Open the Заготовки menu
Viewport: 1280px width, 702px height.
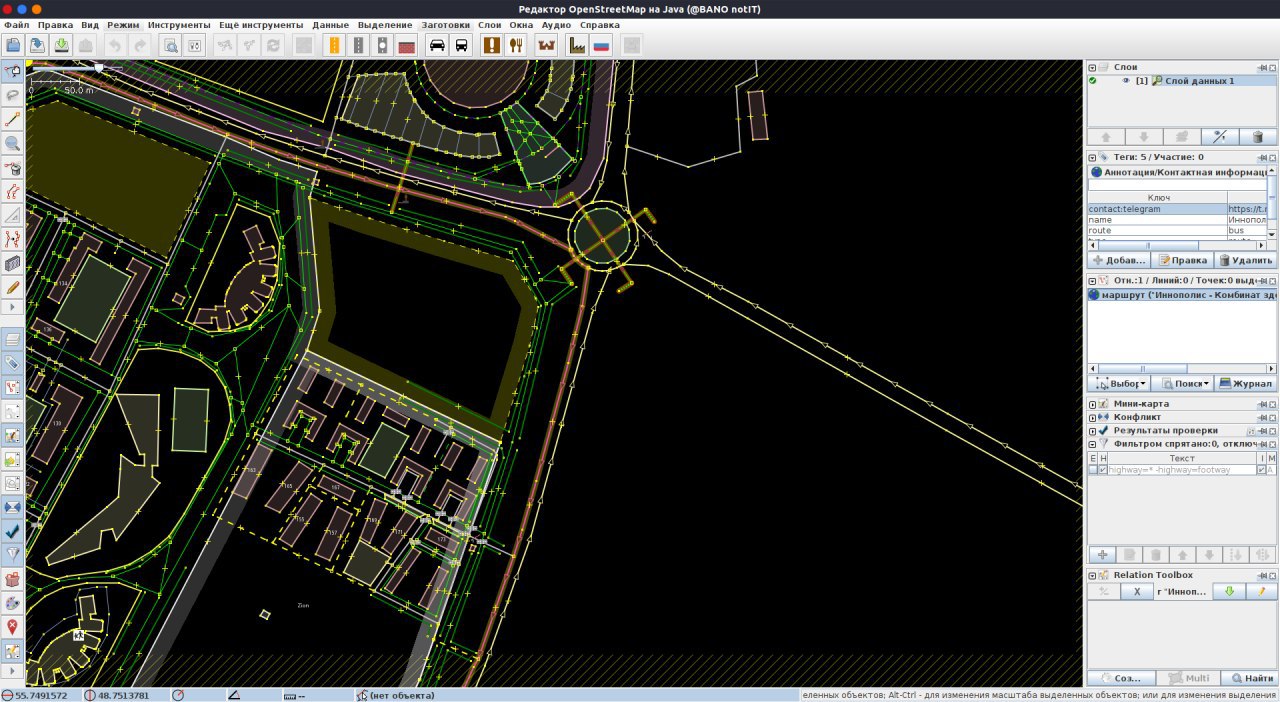[x=444, y=24]
